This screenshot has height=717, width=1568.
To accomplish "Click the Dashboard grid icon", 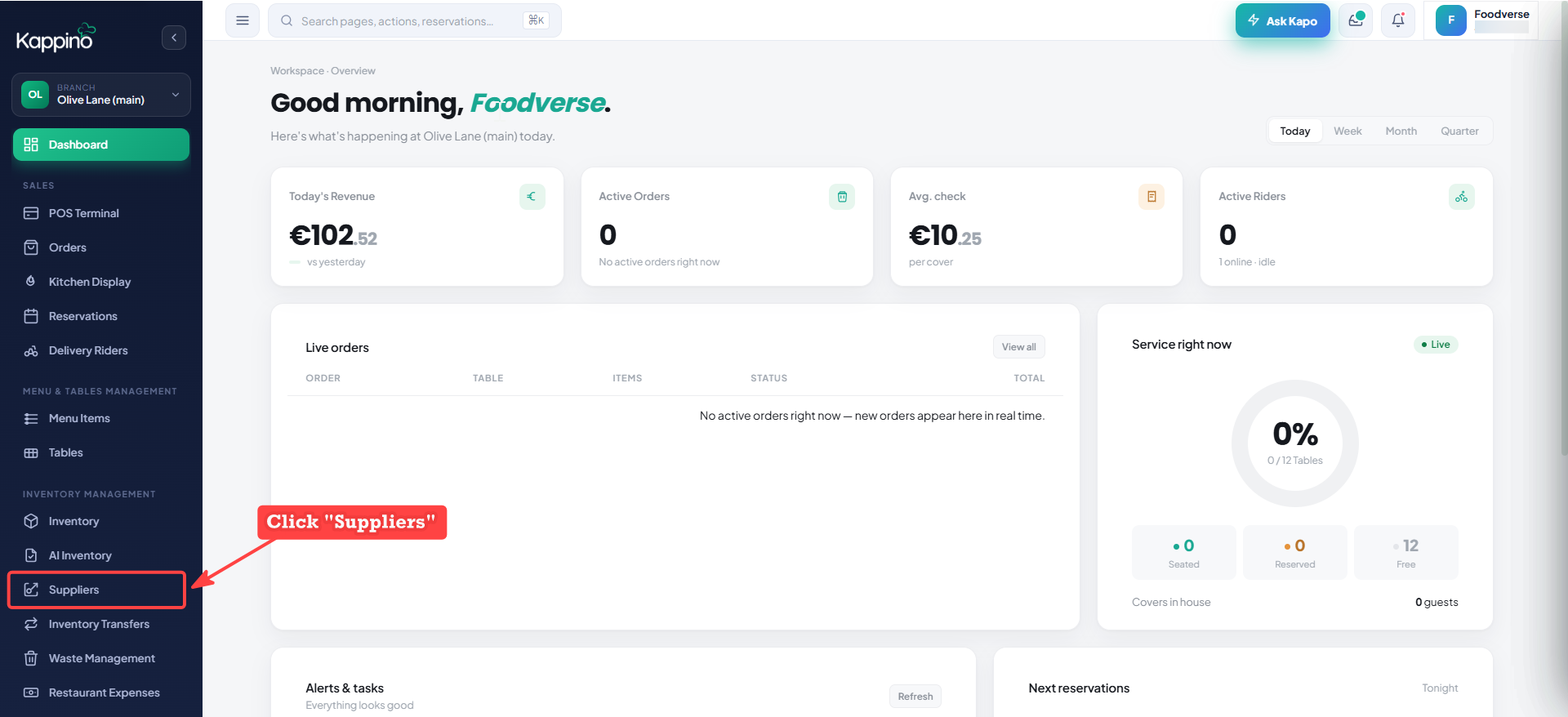I will pos(31,145).
